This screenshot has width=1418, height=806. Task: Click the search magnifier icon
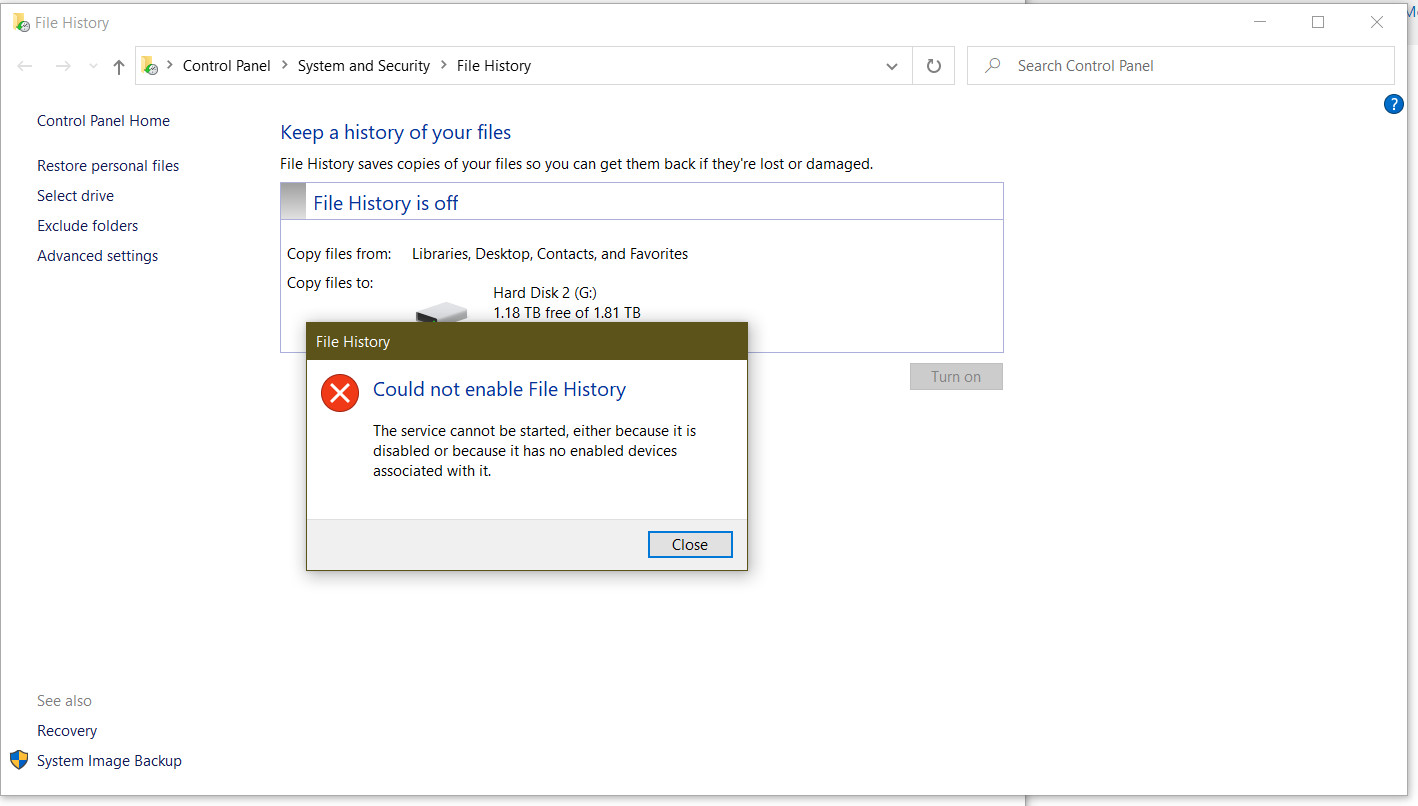(x=992, y=66)
